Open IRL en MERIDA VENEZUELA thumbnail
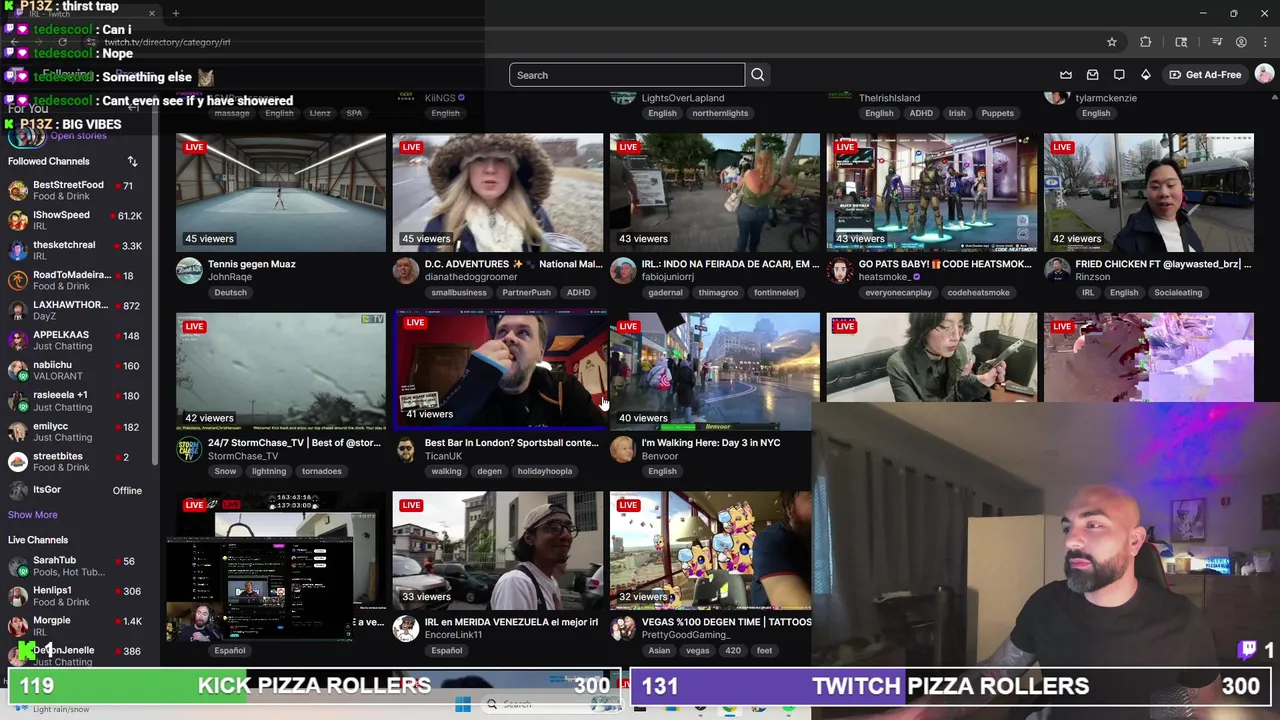 (x=498, y=551)
